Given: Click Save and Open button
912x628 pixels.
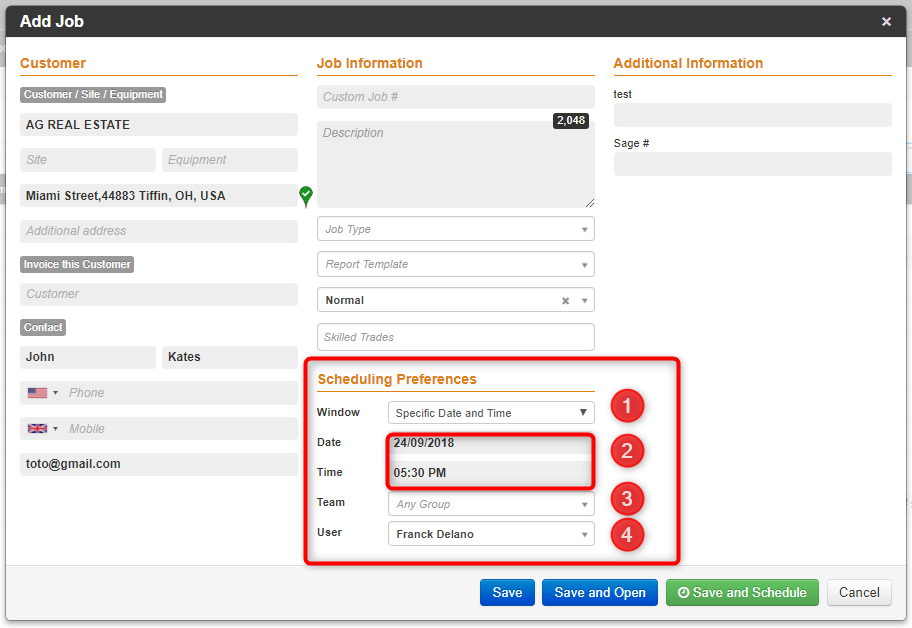Looking at the screenshot, I should [600, 593].
